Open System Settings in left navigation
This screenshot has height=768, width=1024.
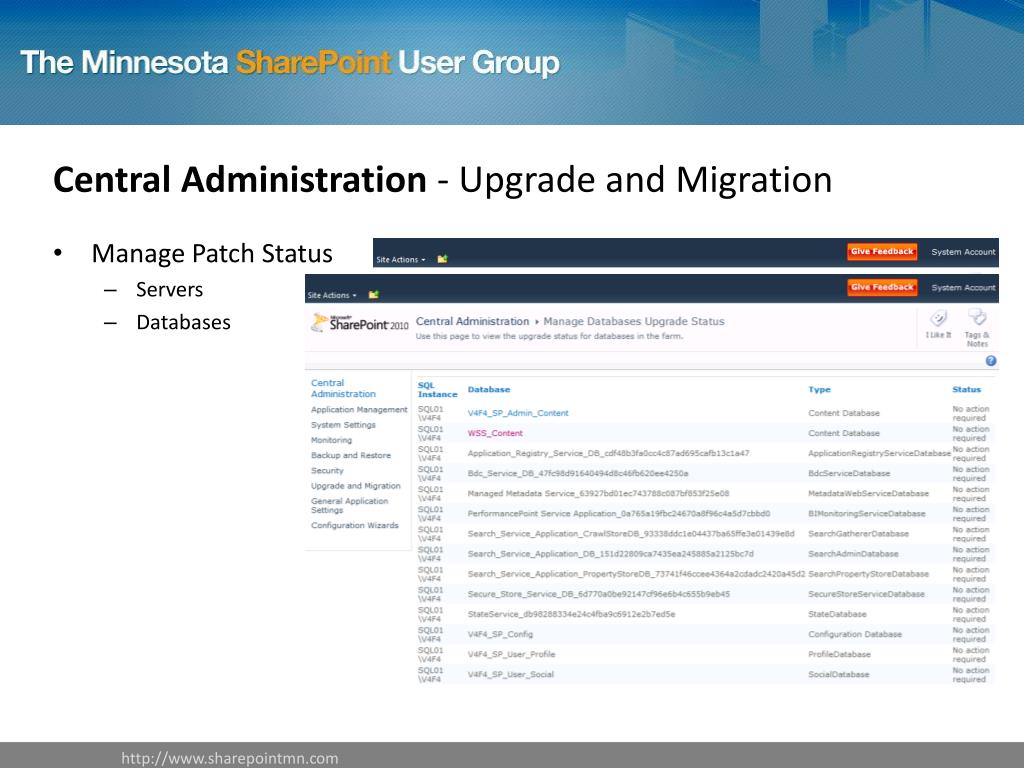tap(344, 424)
